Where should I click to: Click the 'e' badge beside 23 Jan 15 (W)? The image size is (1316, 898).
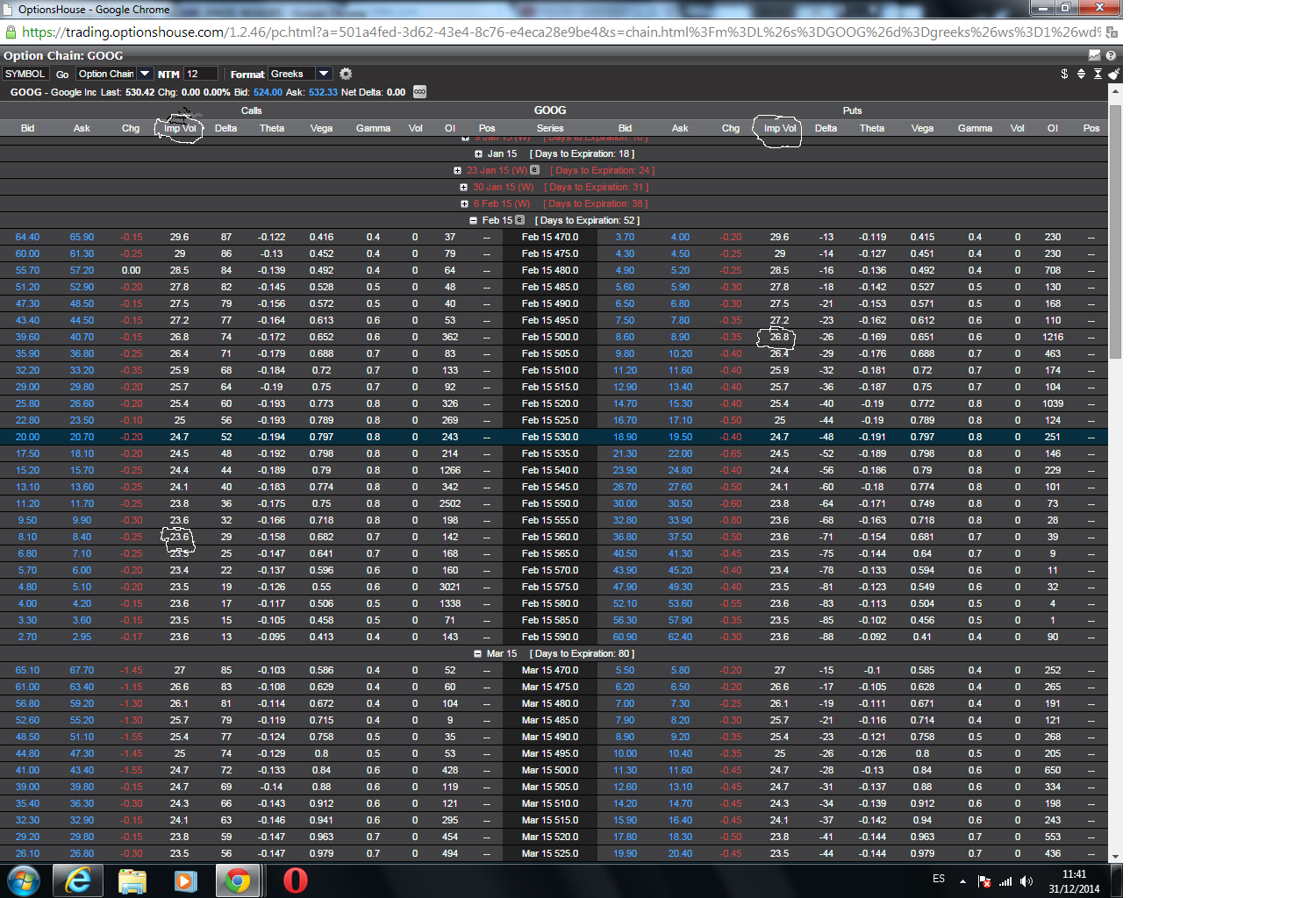click(534, 170)
